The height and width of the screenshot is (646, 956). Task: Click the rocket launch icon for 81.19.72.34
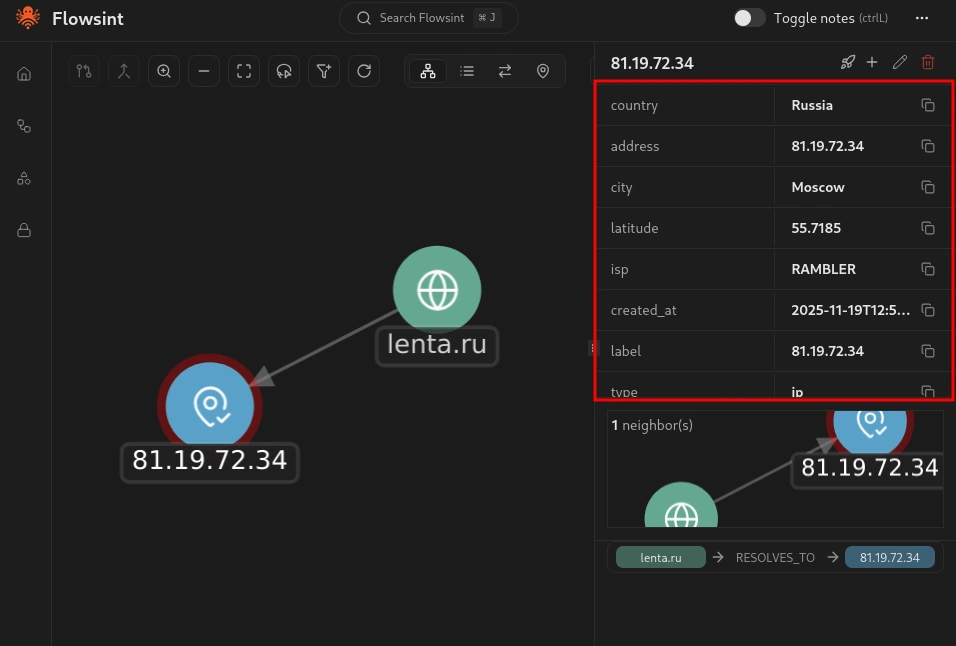(847, 63)
